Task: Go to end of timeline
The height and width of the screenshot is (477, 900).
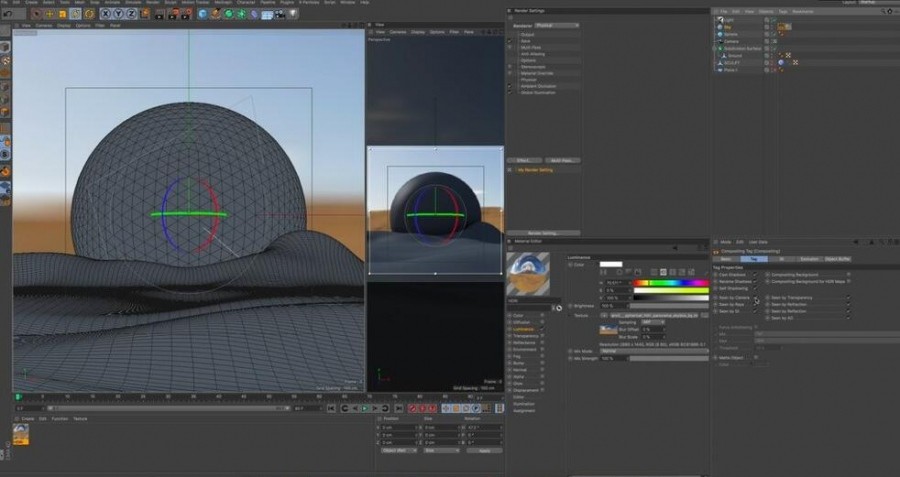Action: [399, 408]
